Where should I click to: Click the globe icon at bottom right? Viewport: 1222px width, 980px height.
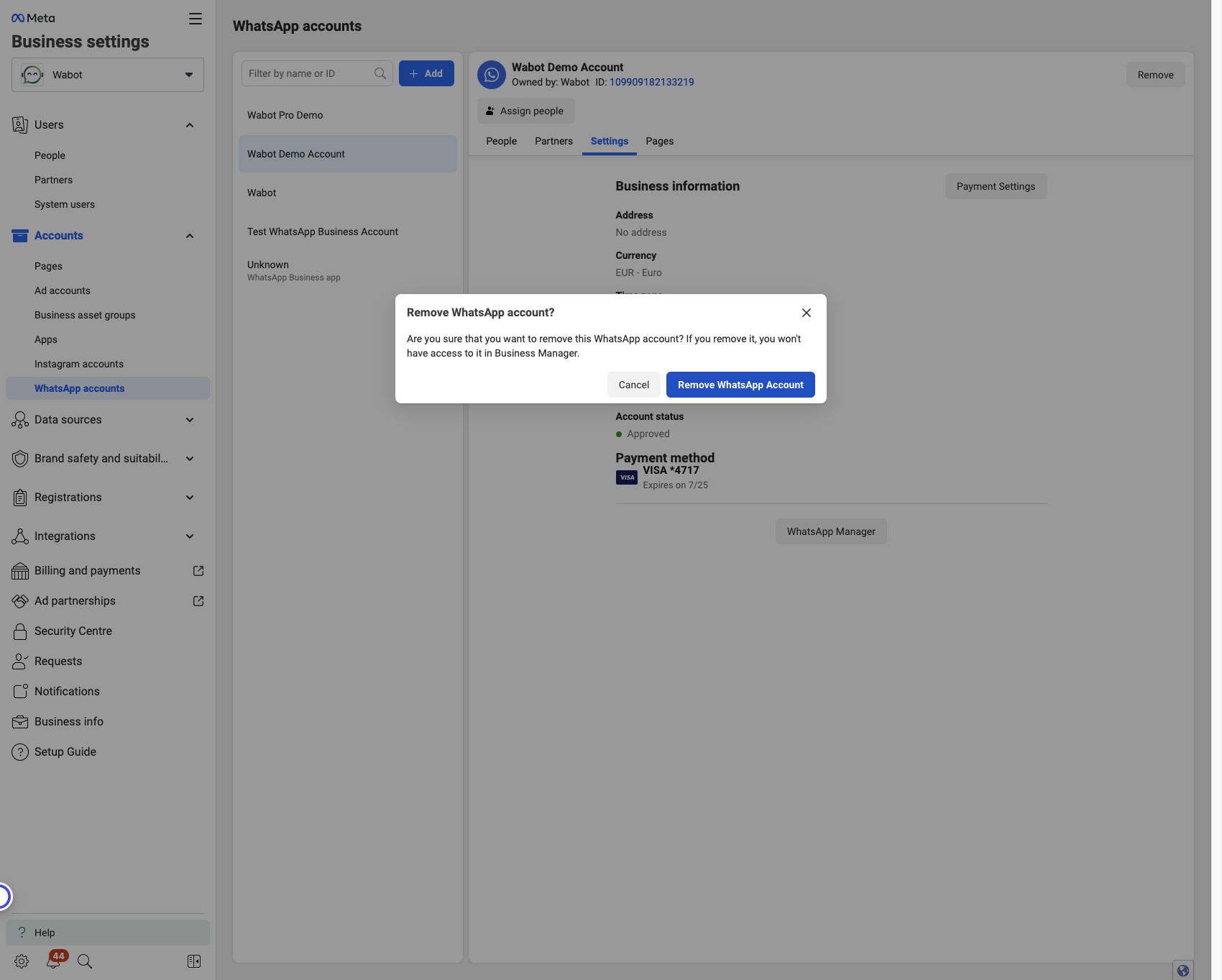(1183, 971)
